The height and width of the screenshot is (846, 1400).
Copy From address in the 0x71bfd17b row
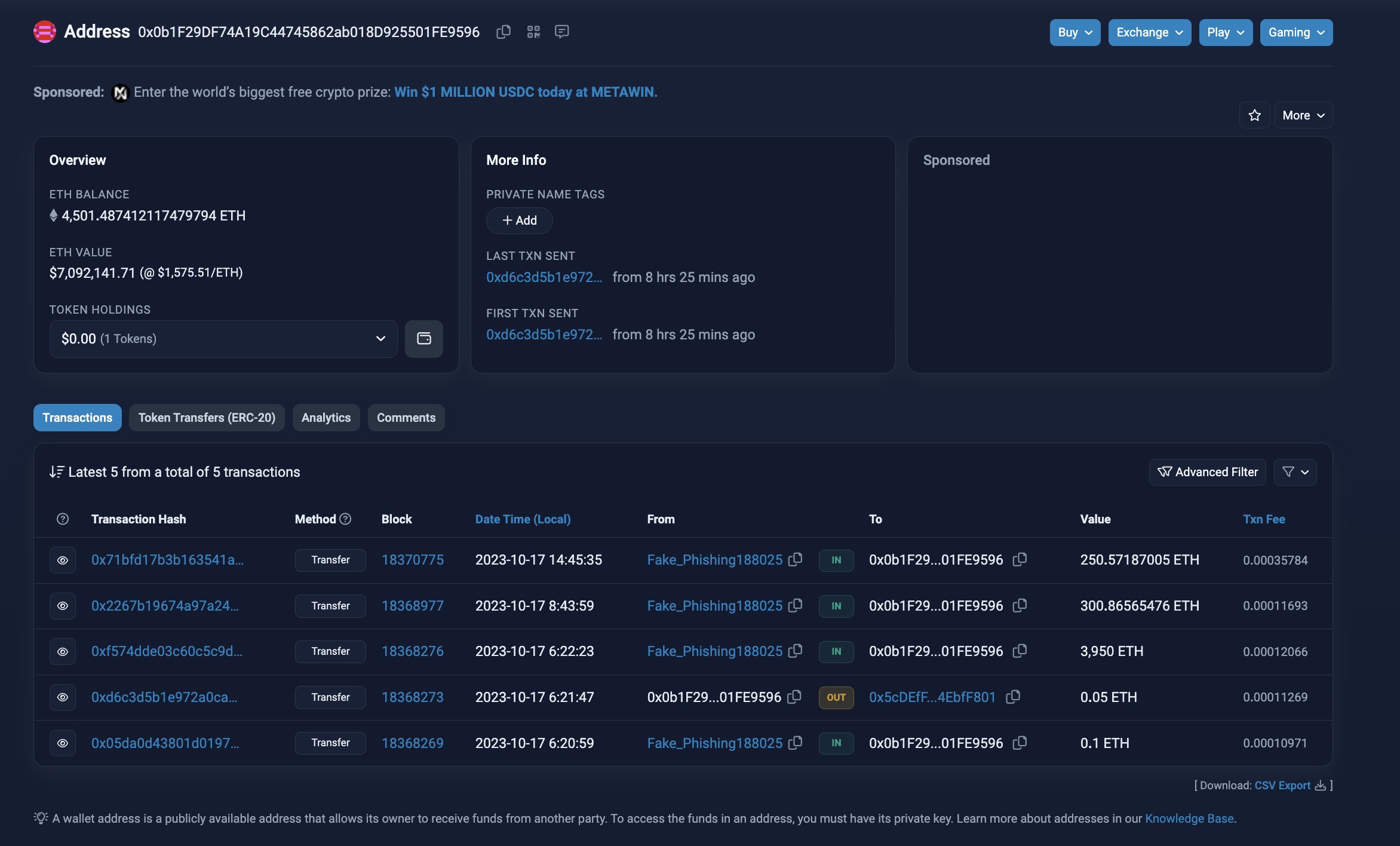[x=795, y=560]
